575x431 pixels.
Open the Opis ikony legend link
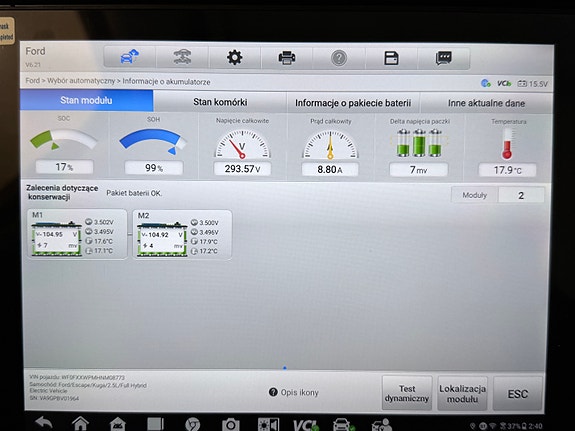(x=294, y=392)
